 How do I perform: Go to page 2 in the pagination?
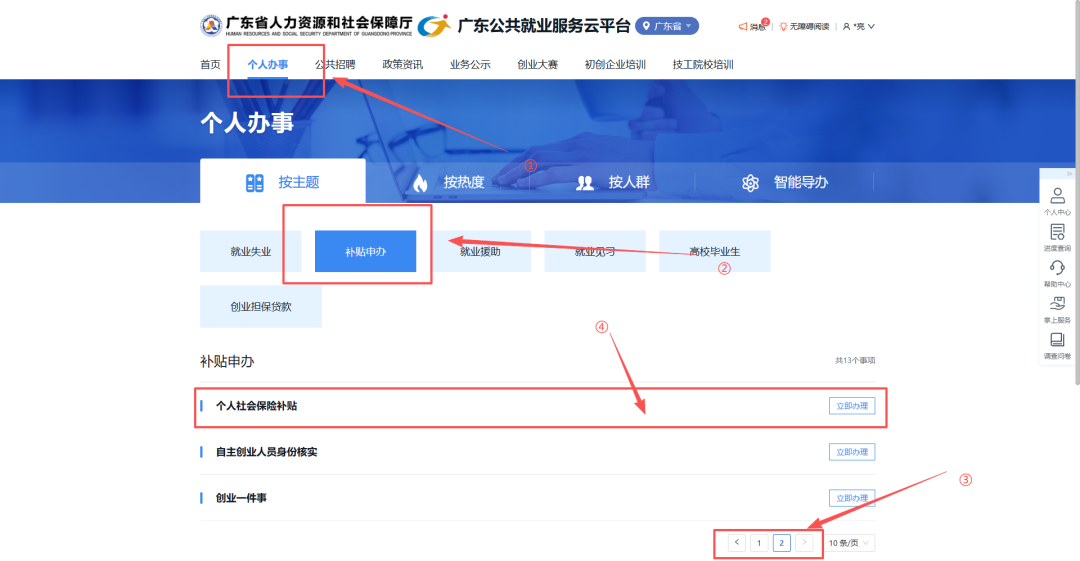pyautogui.click(x=781, y=542)
